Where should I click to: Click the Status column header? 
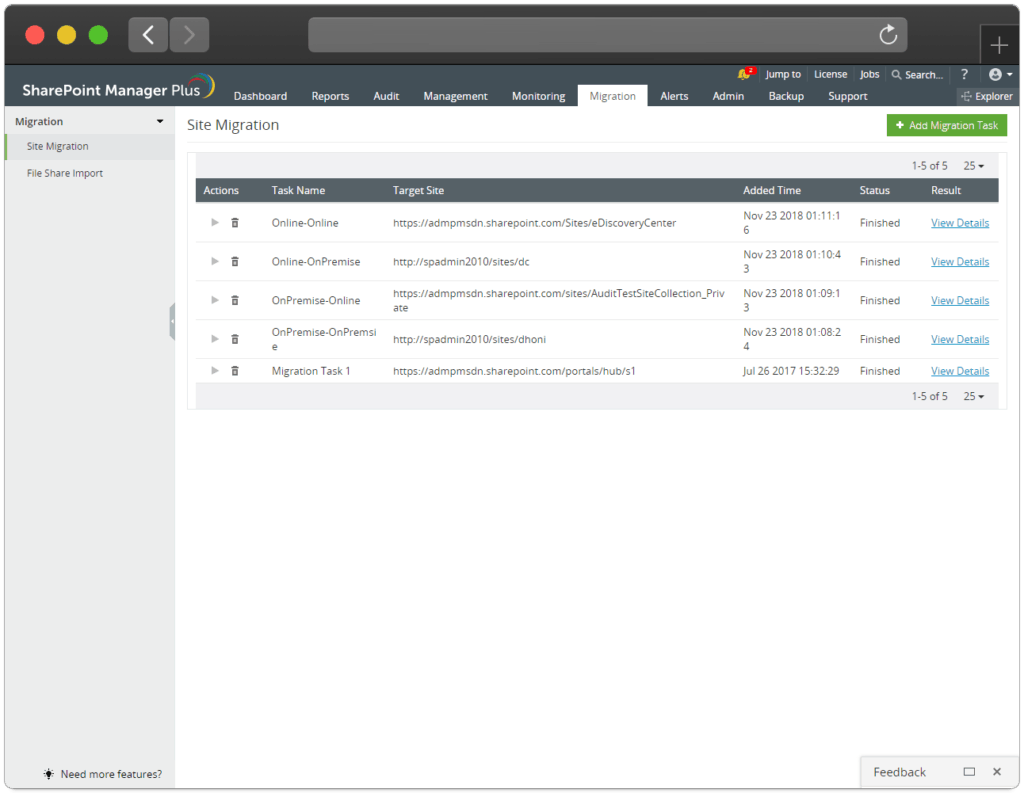(874, 190)
